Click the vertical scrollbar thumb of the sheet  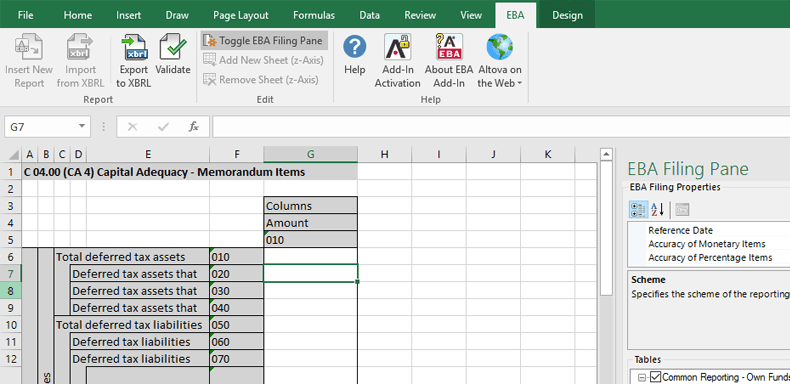(607, 228)
